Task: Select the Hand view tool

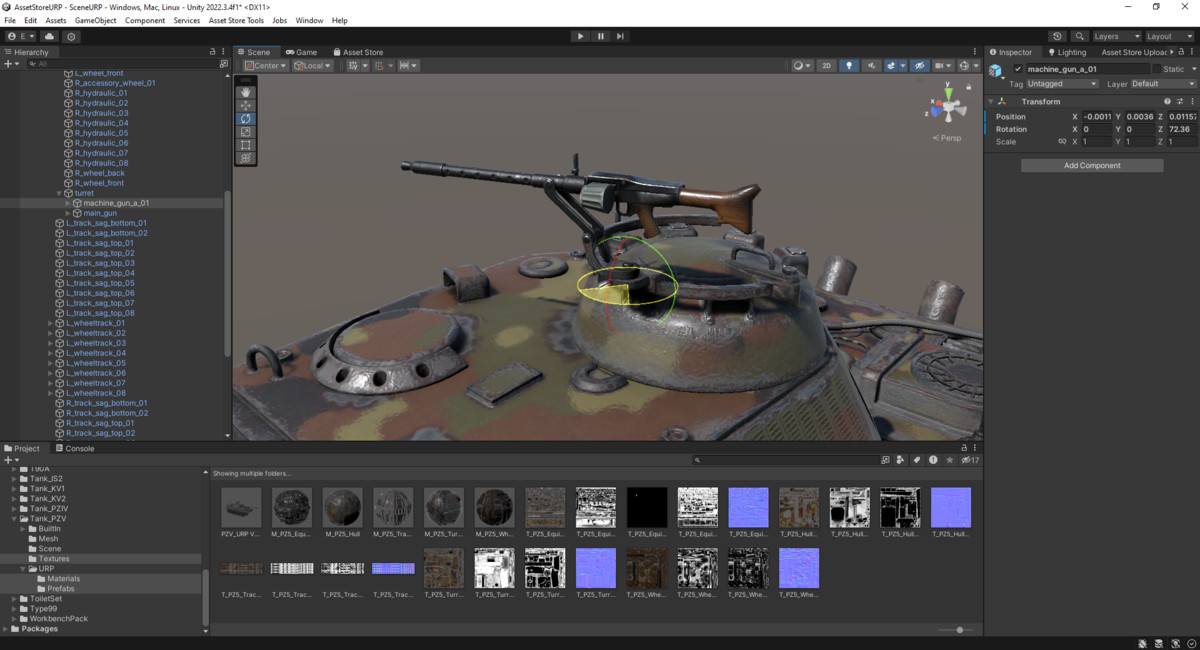Action: 245,91
